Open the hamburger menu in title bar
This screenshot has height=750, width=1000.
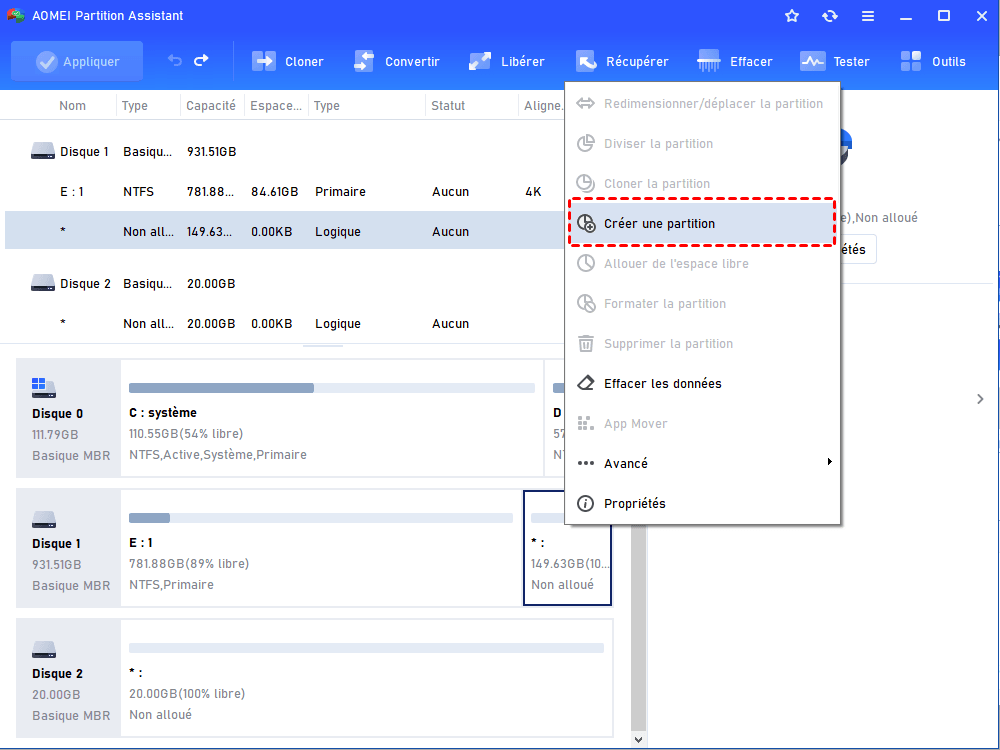(x=868, y=16)
